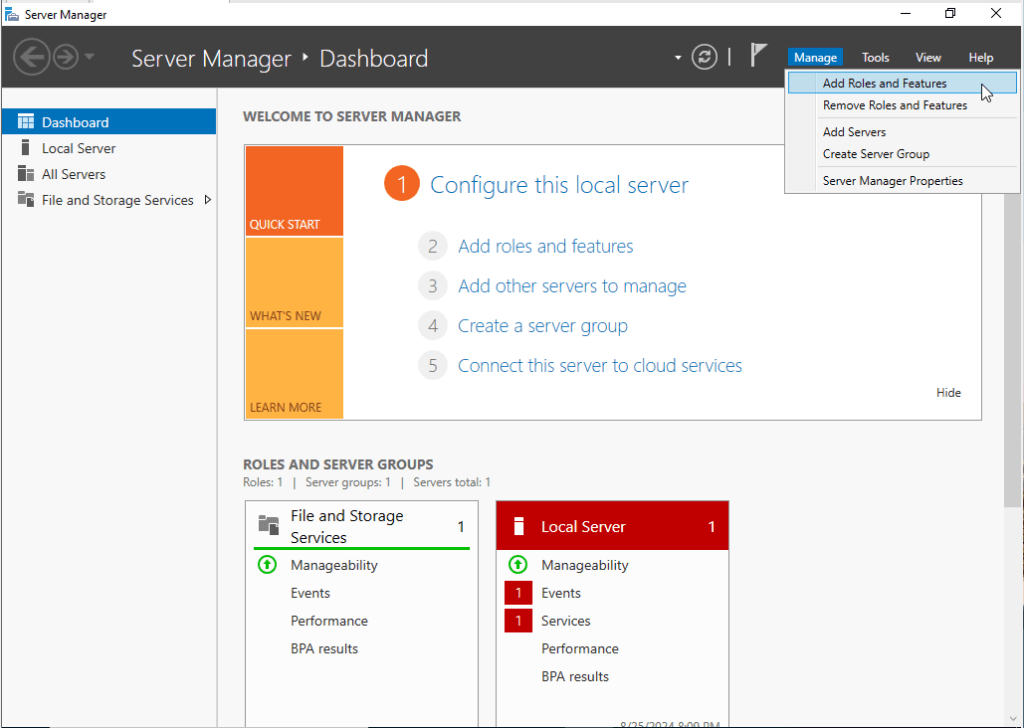Click the forward navigation arrow icon

pos(66,57)
